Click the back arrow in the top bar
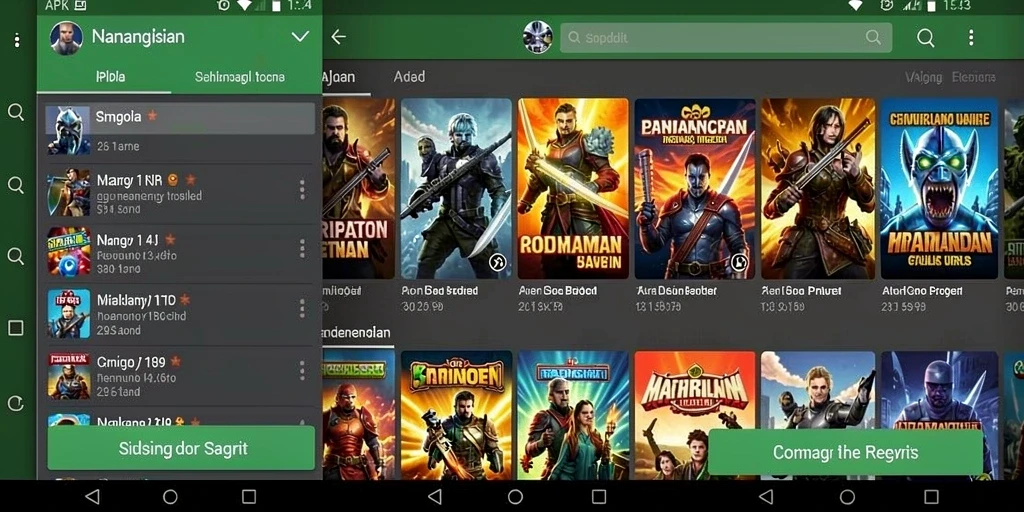 pos(338,37)
